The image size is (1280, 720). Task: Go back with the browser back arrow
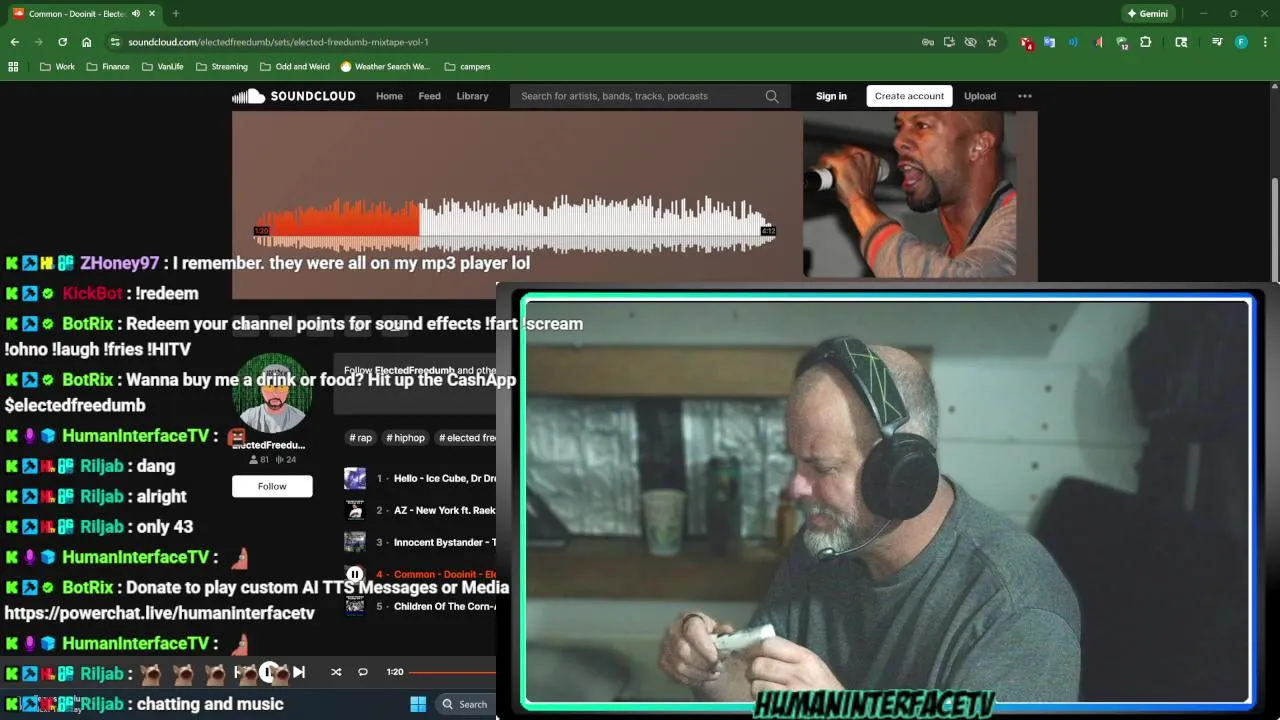[14, 42]
